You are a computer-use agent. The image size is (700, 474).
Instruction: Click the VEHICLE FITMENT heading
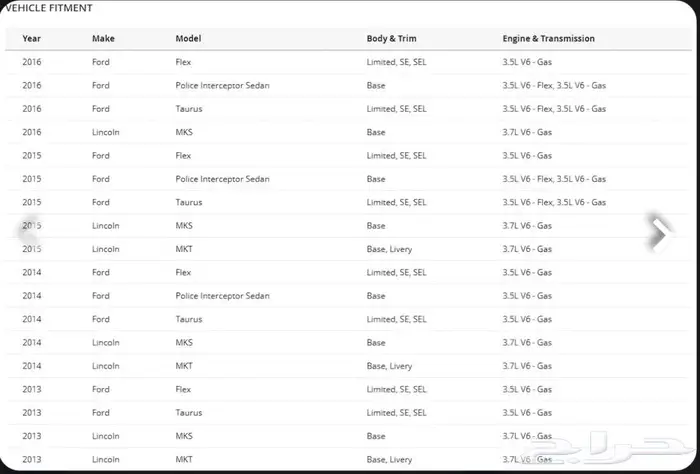point(48,8)
